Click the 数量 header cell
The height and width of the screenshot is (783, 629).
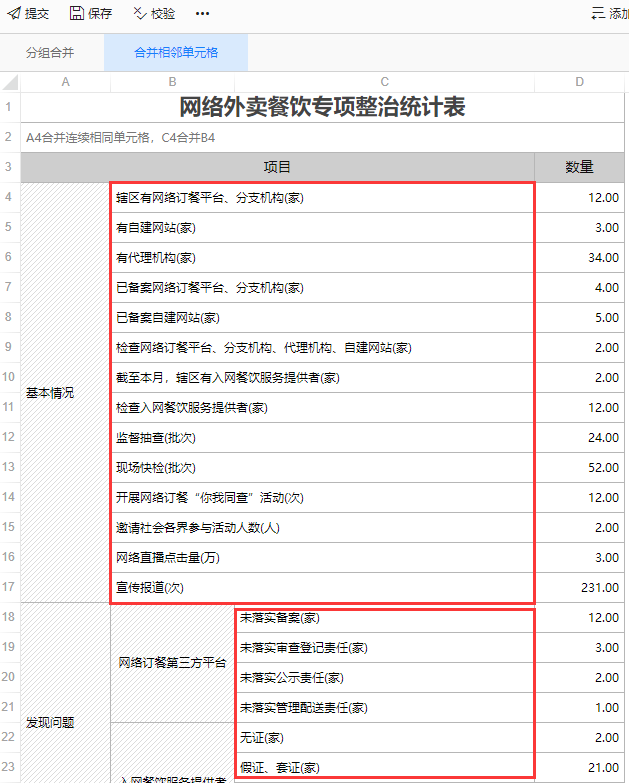click(x=580, y=167)
